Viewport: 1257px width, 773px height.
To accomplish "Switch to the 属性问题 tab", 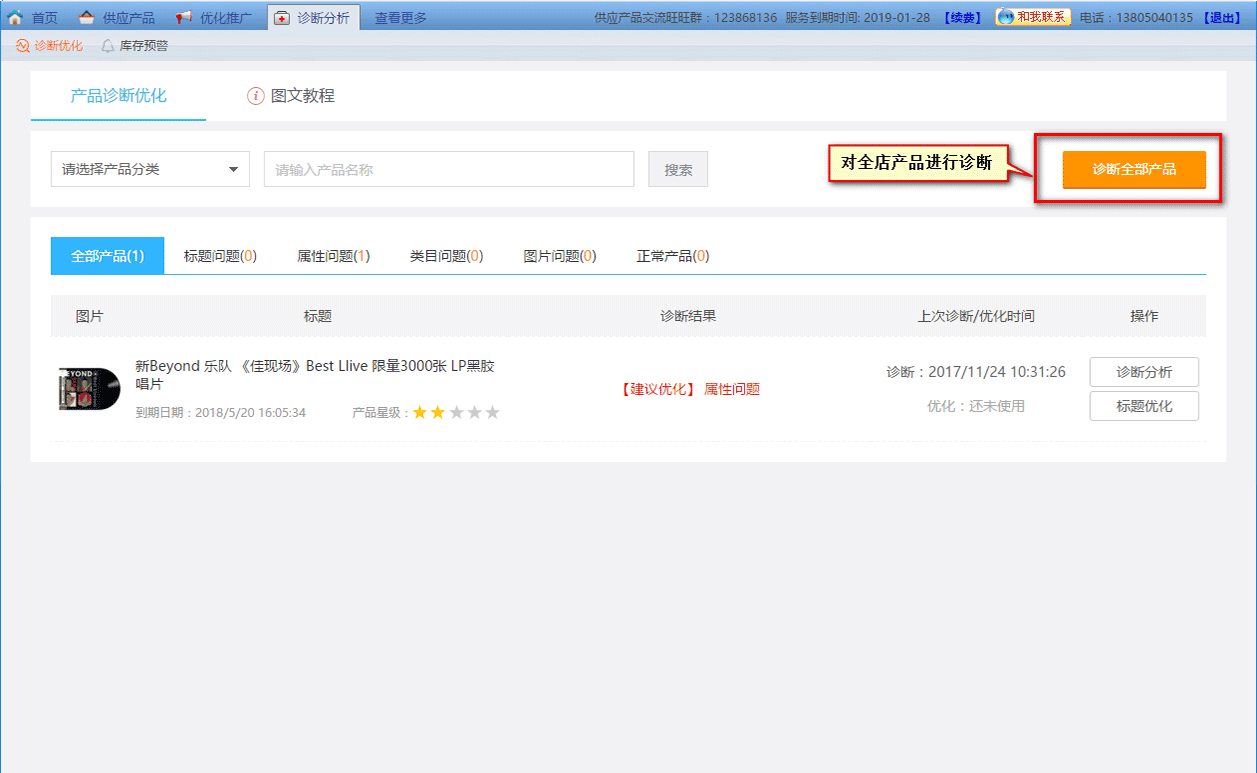I will tap(333, 256).
